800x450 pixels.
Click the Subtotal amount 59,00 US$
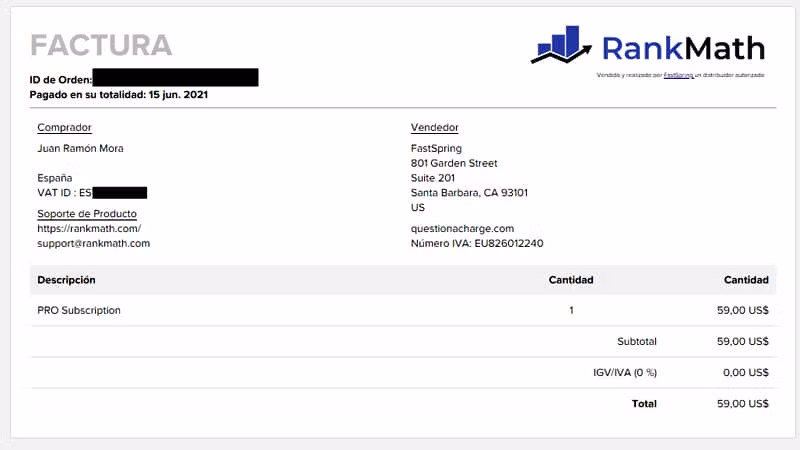point(742,341)
